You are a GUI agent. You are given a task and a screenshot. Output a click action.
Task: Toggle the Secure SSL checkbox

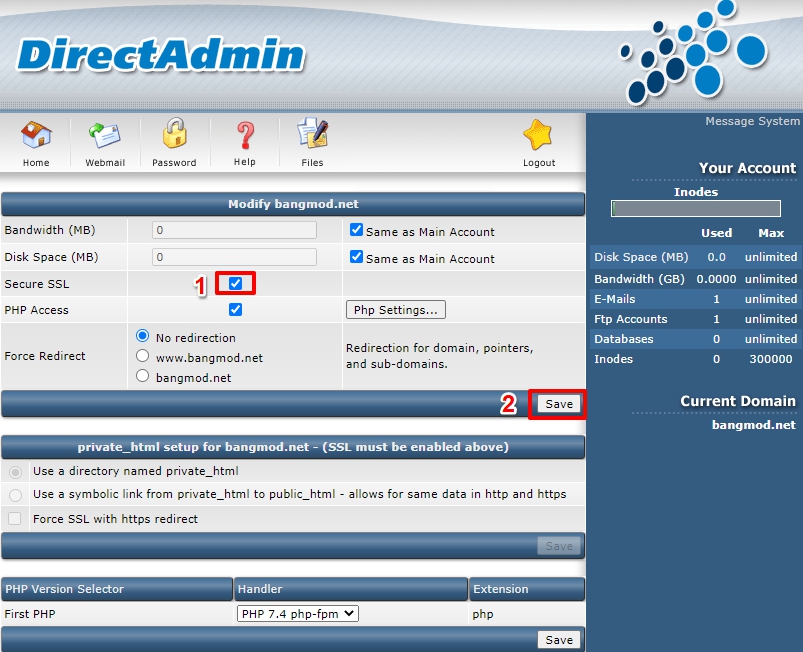236,283
